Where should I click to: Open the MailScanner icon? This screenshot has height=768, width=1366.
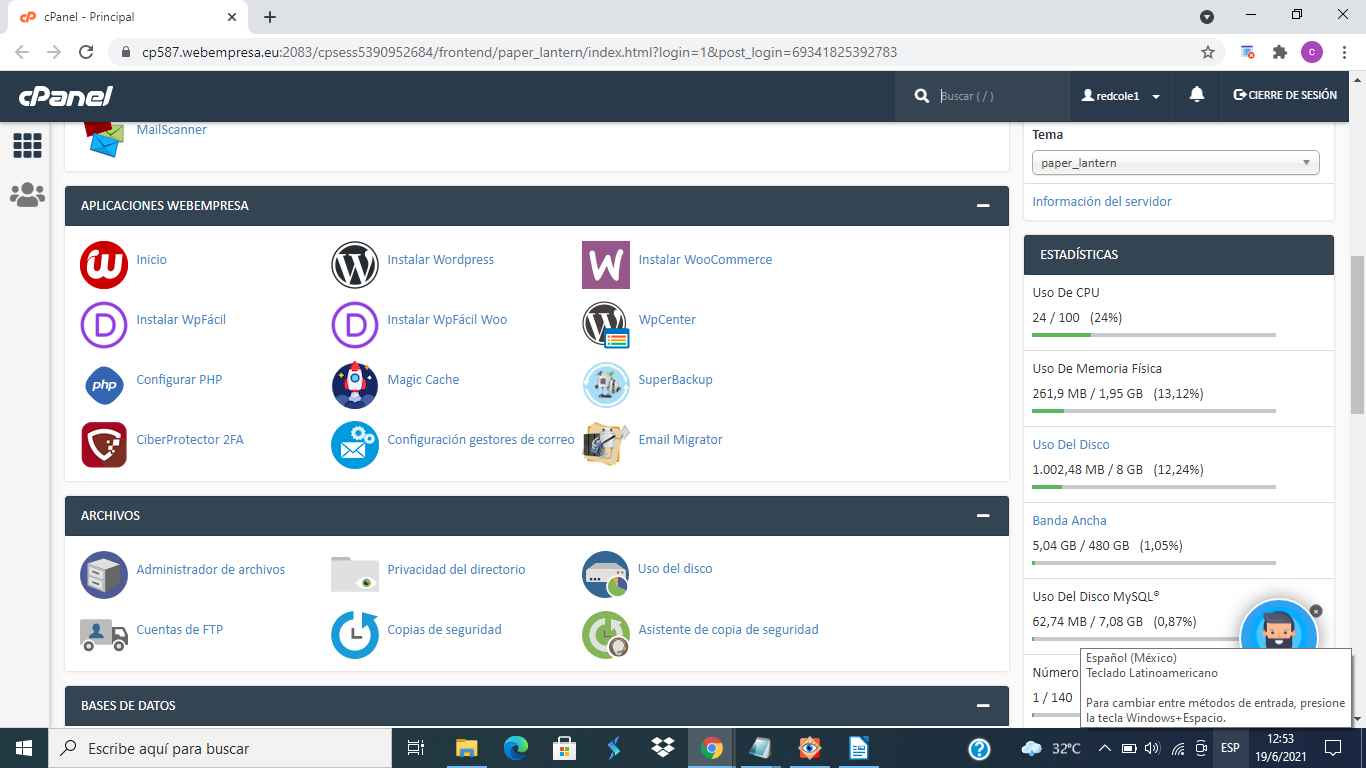tap(103, 139)
